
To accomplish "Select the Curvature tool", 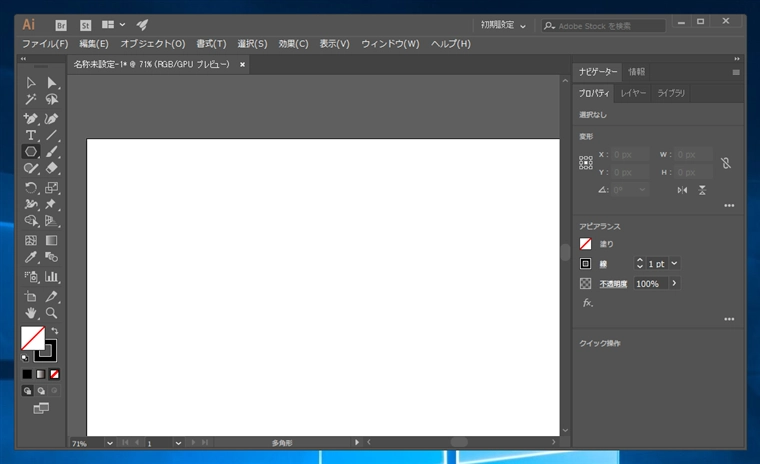I will click(x=51, y=118).
